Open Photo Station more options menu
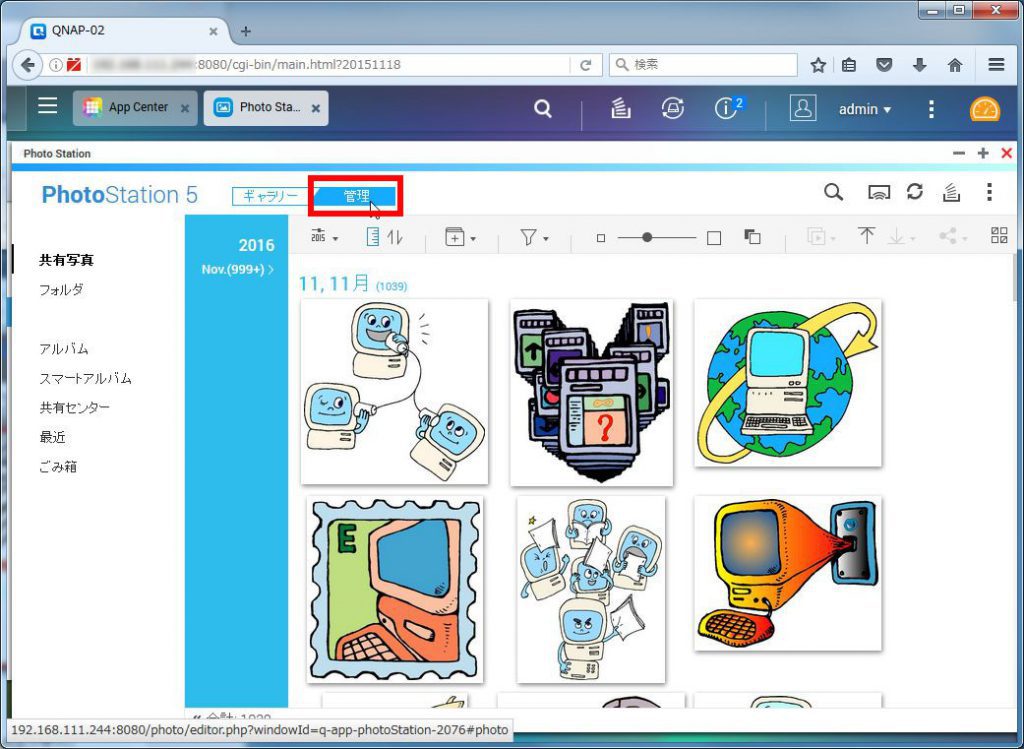1024x749 pixels. [x=989, y=192]
